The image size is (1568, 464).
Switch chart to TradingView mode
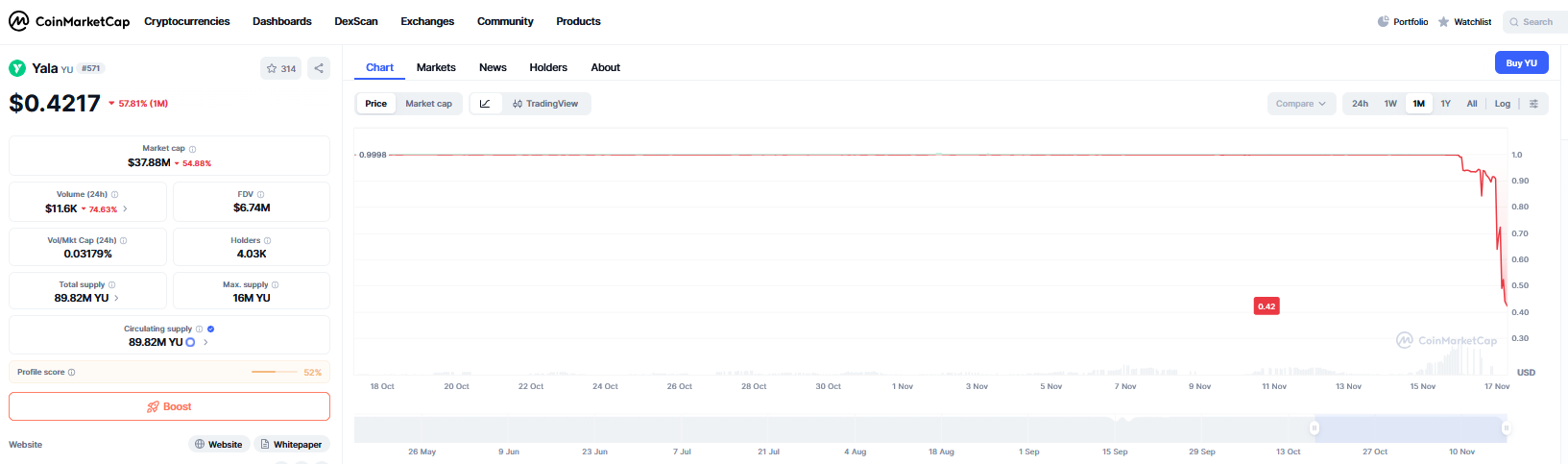pyautogui.click(x=545, y=104)
